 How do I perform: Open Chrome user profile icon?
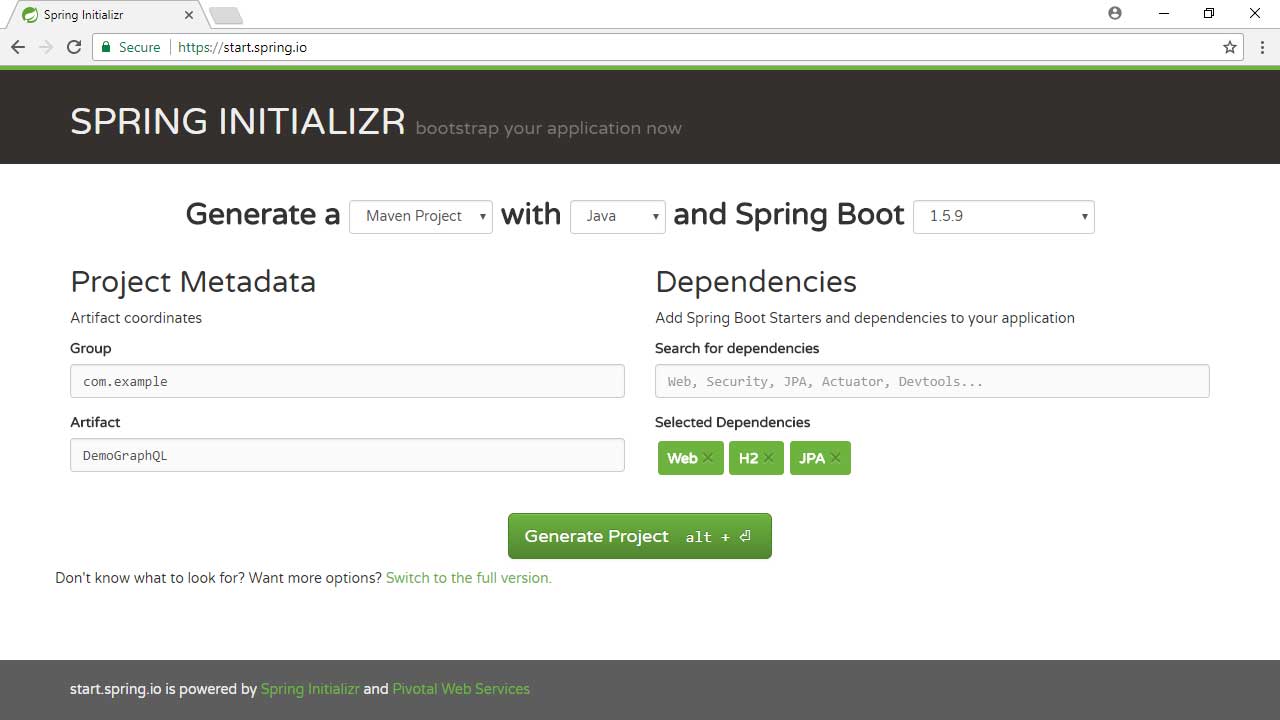(1115, 13)
